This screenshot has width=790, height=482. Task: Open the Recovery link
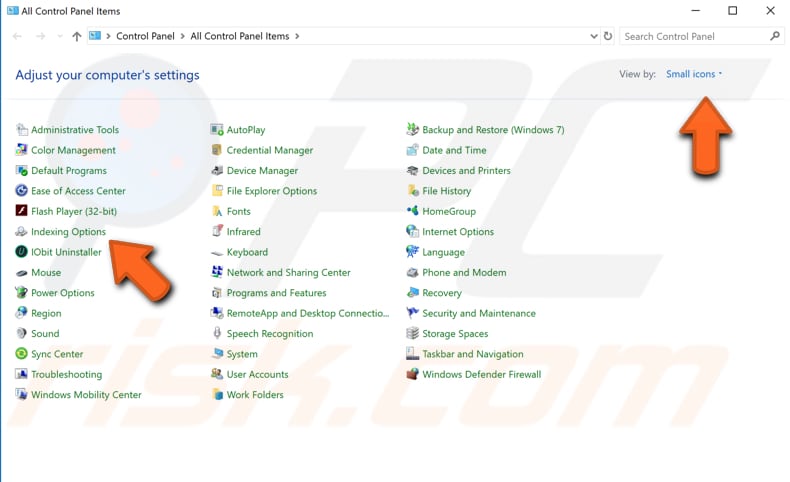coord(442,293)
